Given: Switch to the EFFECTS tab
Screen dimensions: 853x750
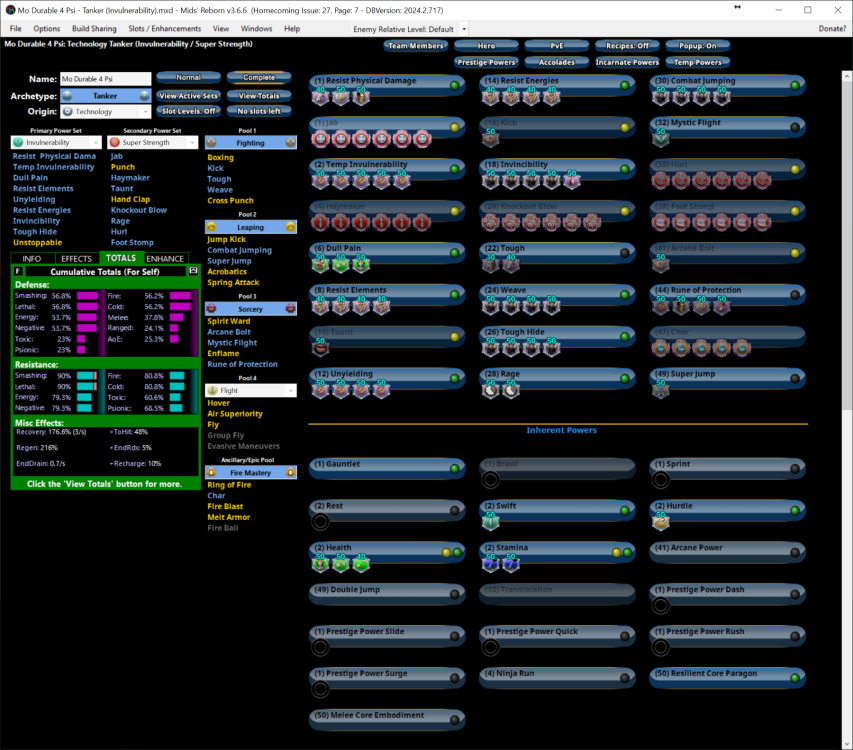Looking at the screenshot, I should click(x=76, y=259).
